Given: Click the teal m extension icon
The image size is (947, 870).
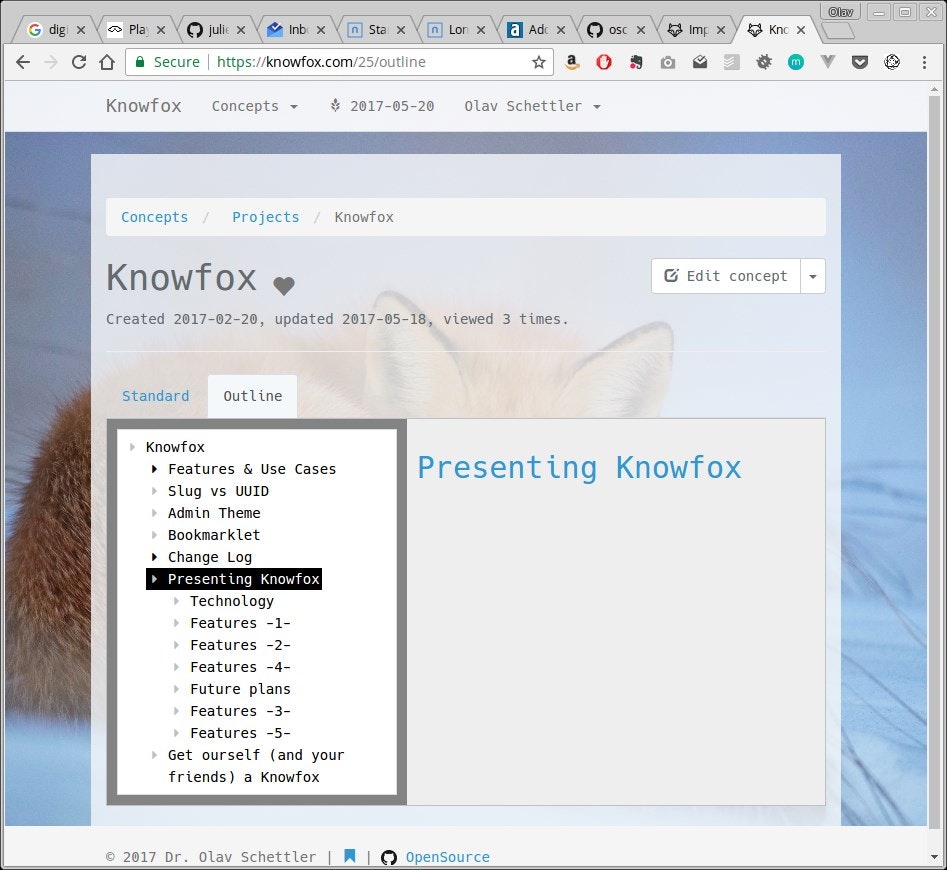Looking at the screenshot, I should point(796,62).
